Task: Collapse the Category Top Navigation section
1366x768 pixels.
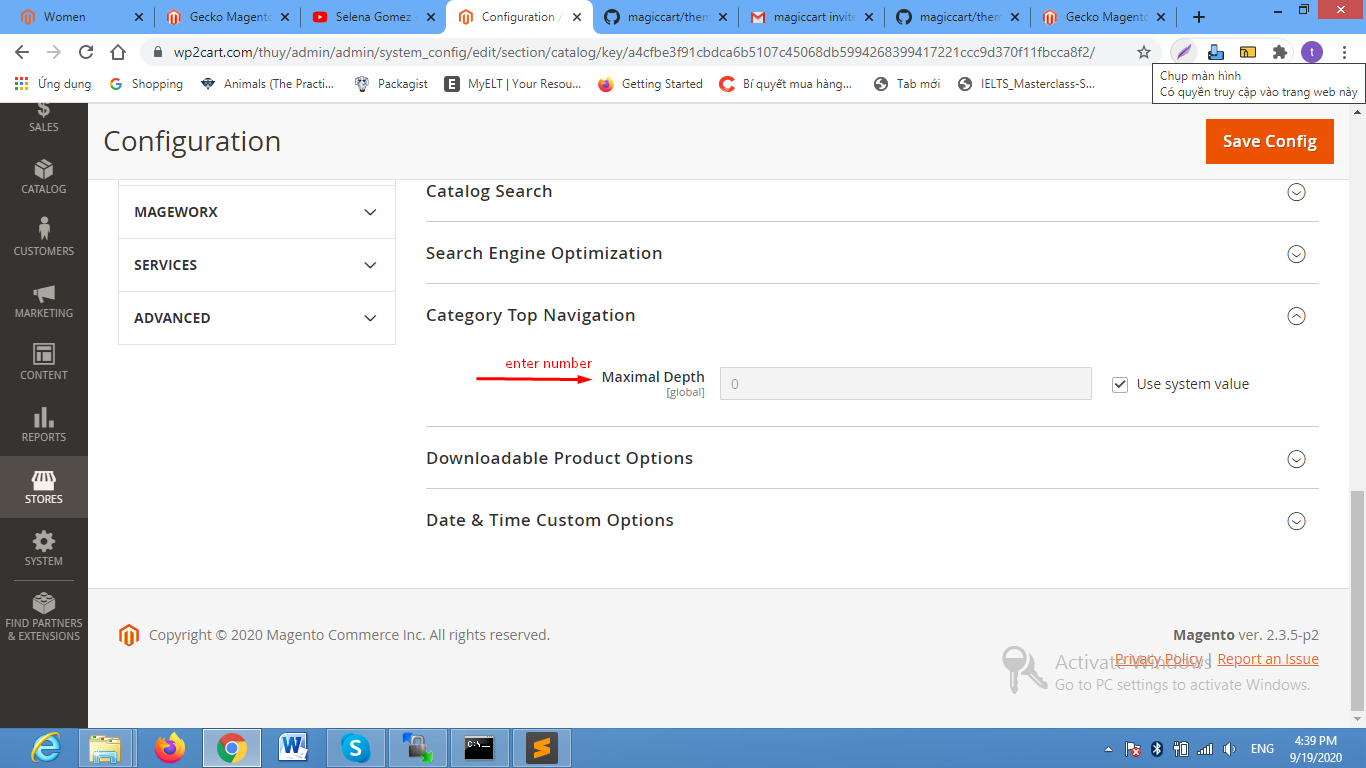Action: [1296, 316]
